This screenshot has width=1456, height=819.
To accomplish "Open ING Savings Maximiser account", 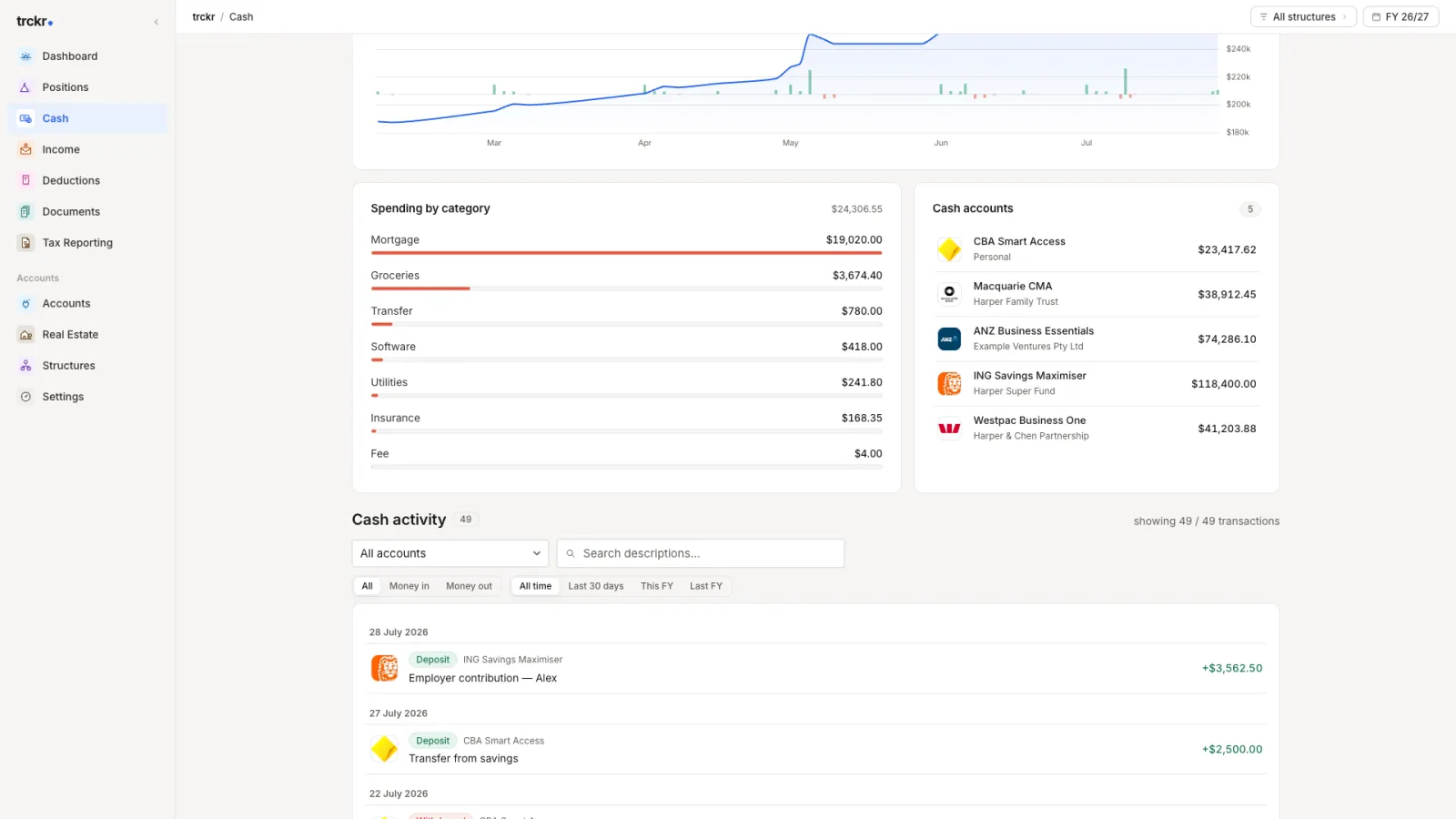I will click(x=1097, y=383).
